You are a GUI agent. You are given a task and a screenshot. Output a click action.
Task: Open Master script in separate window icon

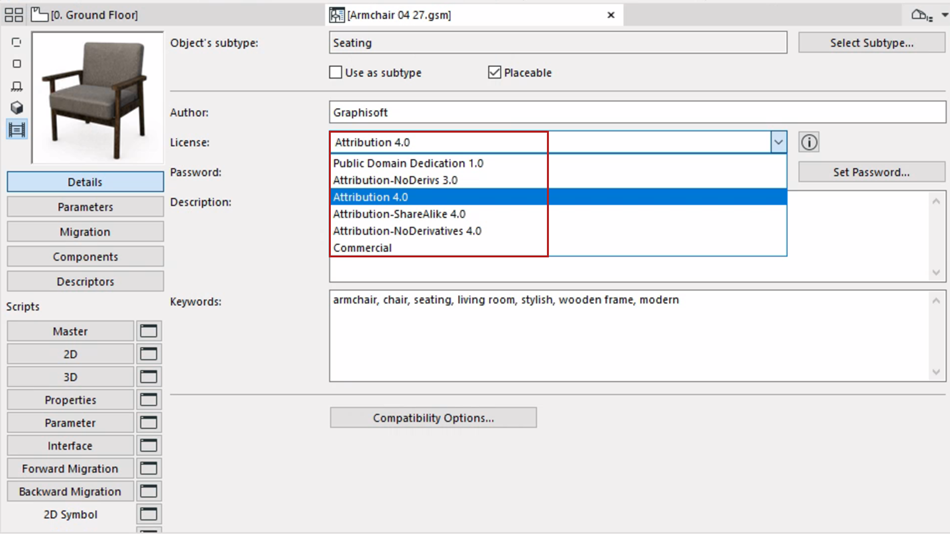tap(149, 331)
